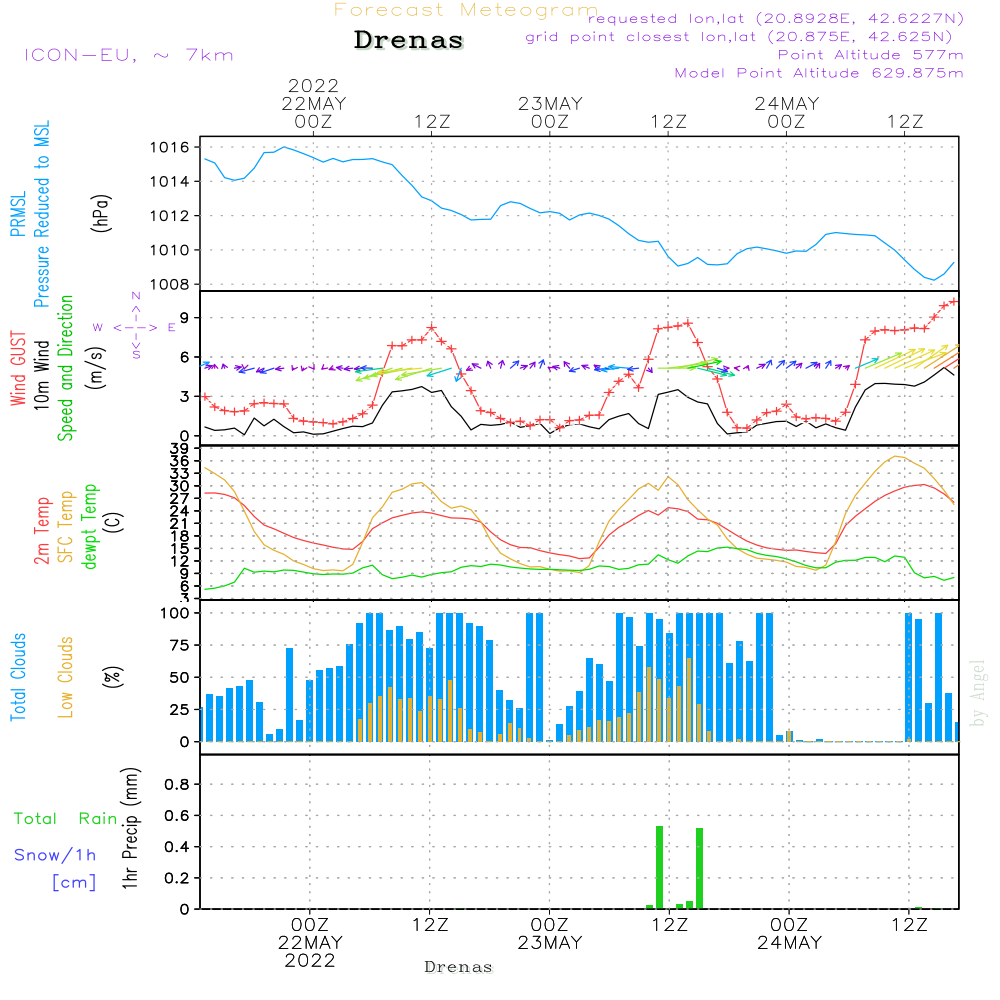Click the '(m/s)' unit label
This screenshot has width=1000, height=1000.
click(97, 368)
